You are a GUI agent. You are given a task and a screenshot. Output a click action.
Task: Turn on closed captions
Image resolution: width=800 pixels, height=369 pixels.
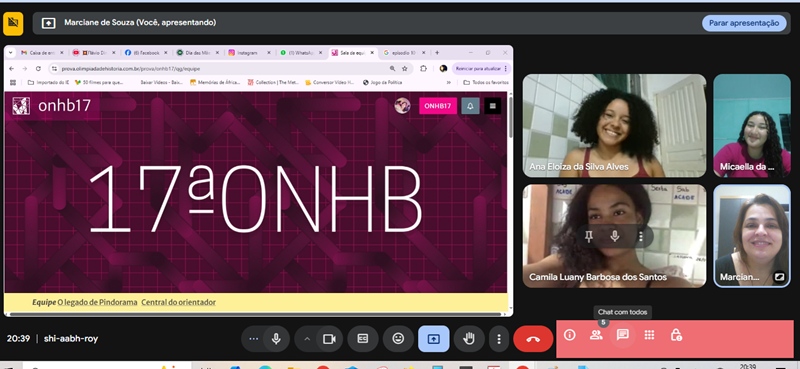pos(363,339)
